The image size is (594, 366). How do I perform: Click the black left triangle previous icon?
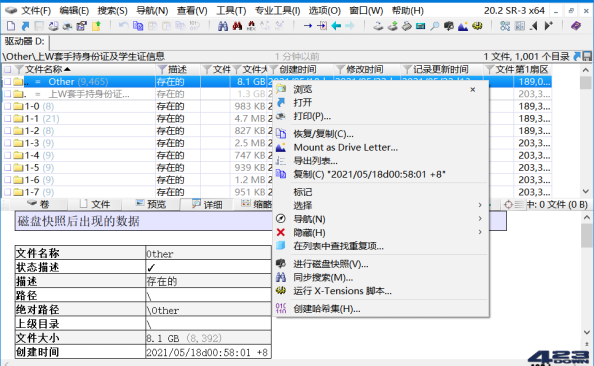point(534,26)
